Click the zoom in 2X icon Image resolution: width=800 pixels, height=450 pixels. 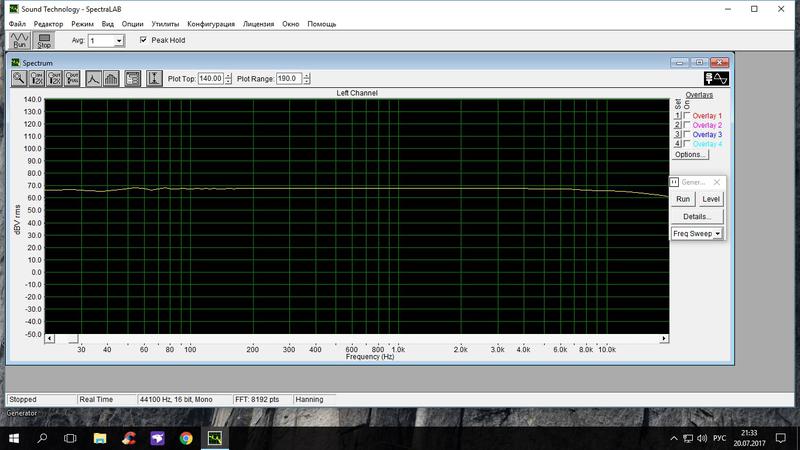pos(37,79)
